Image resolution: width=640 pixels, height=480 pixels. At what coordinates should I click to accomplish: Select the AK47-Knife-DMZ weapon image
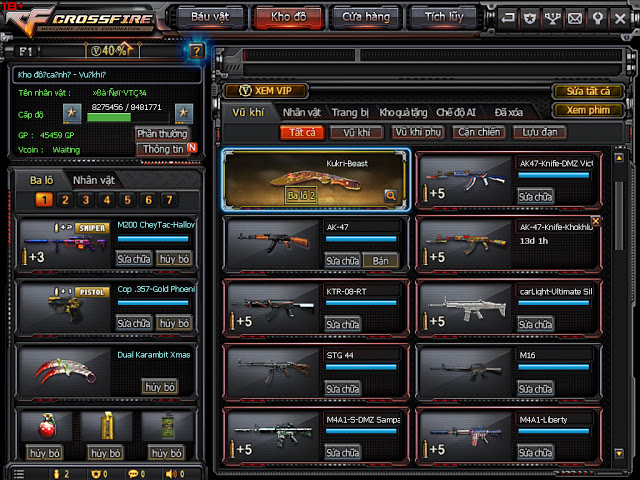coord(465,180)
